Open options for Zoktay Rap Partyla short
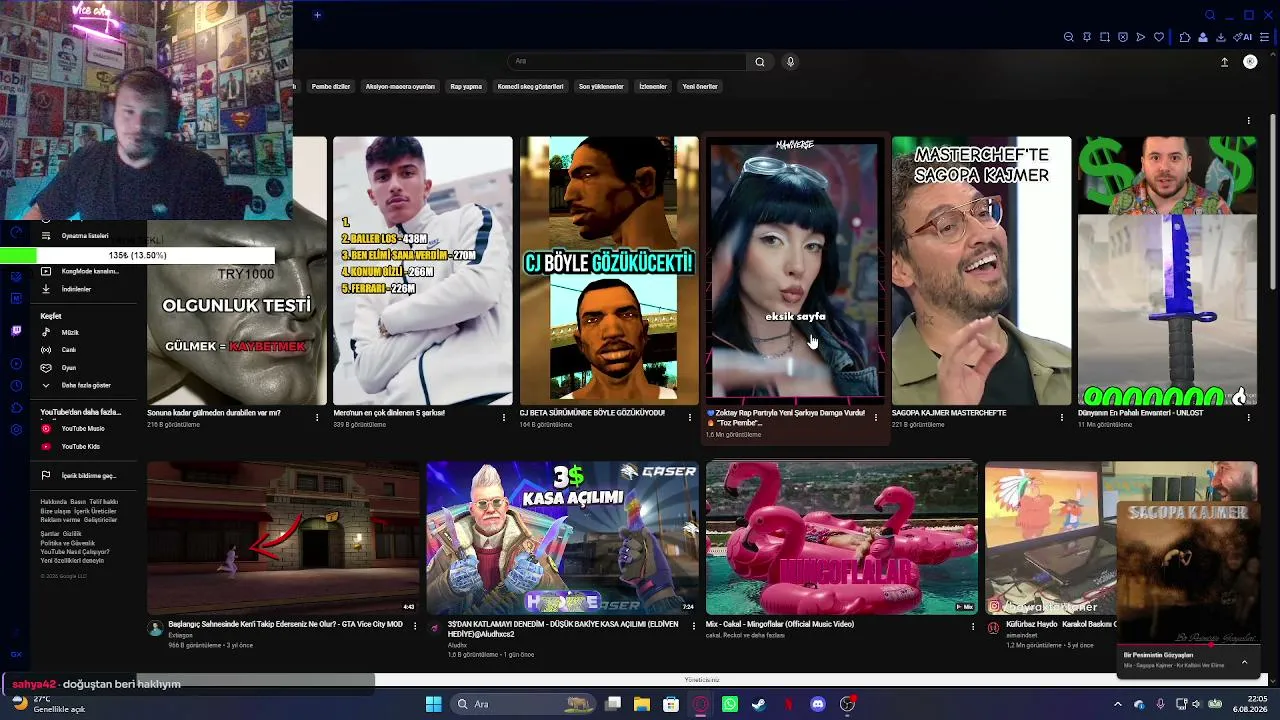The width and height of the screenshot is (1280, 720). [876, 417]
